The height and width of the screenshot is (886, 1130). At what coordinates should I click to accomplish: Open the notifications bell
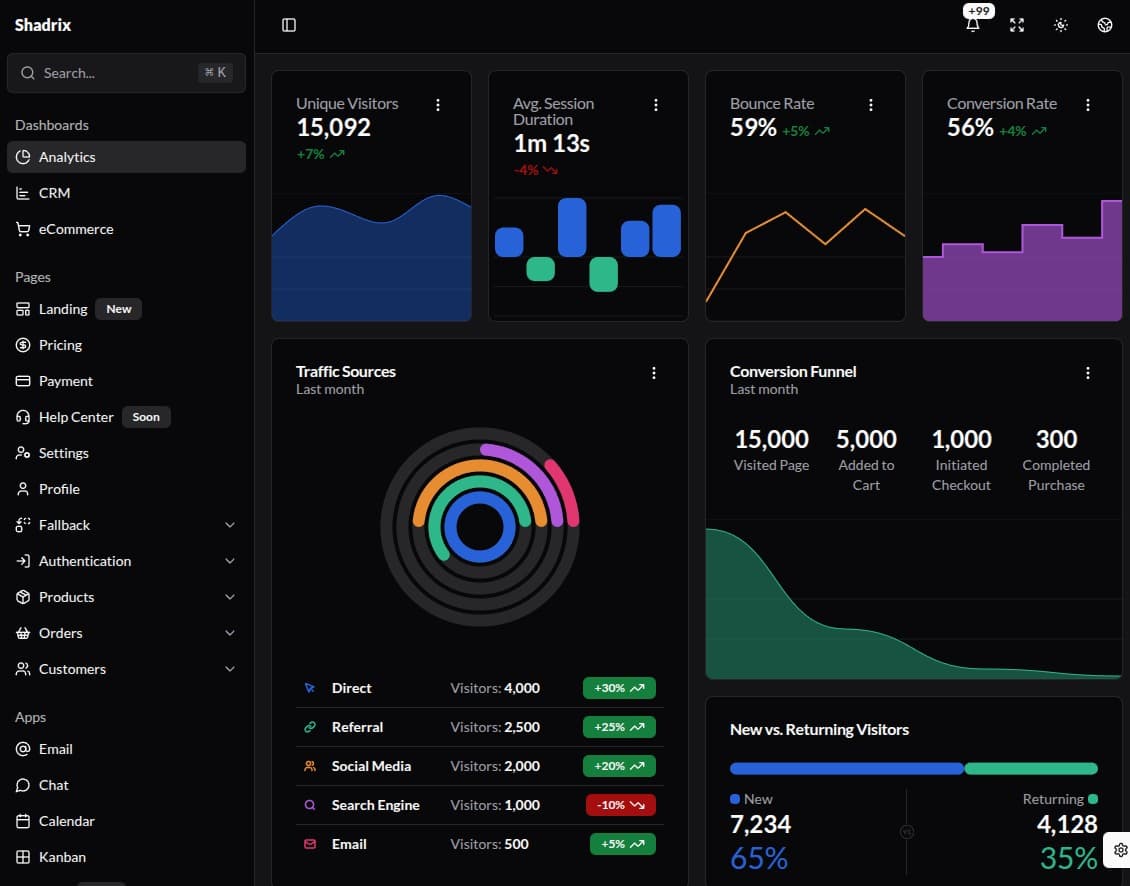pos(973,25)
